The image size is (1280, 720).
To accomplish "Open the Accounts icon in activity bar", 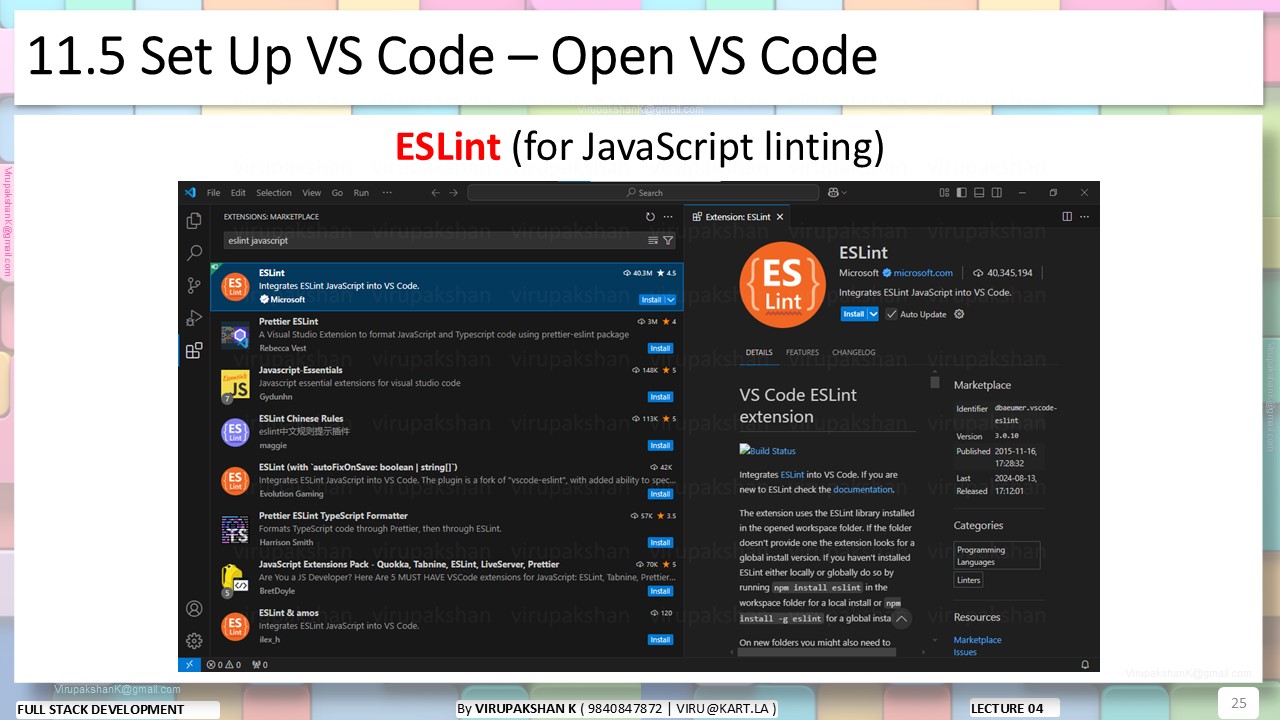I will coord(194,608).
